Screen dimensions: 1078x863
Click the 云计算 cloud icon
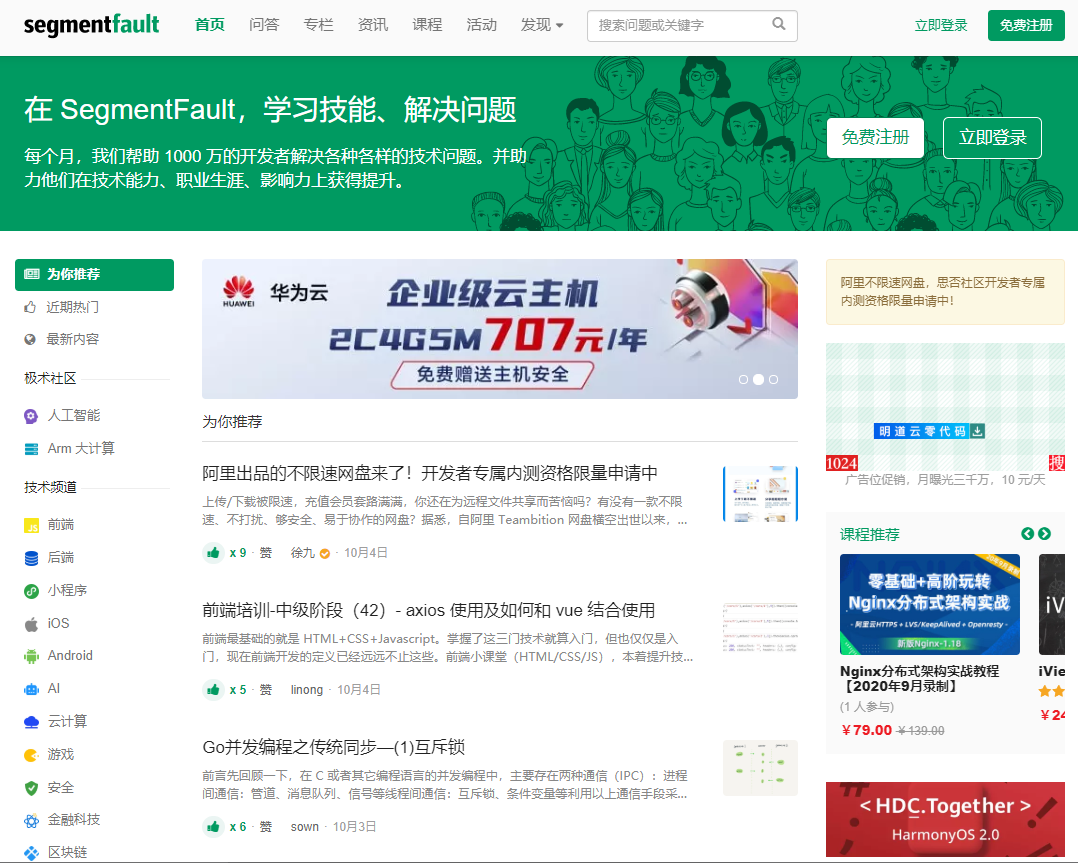32,722
